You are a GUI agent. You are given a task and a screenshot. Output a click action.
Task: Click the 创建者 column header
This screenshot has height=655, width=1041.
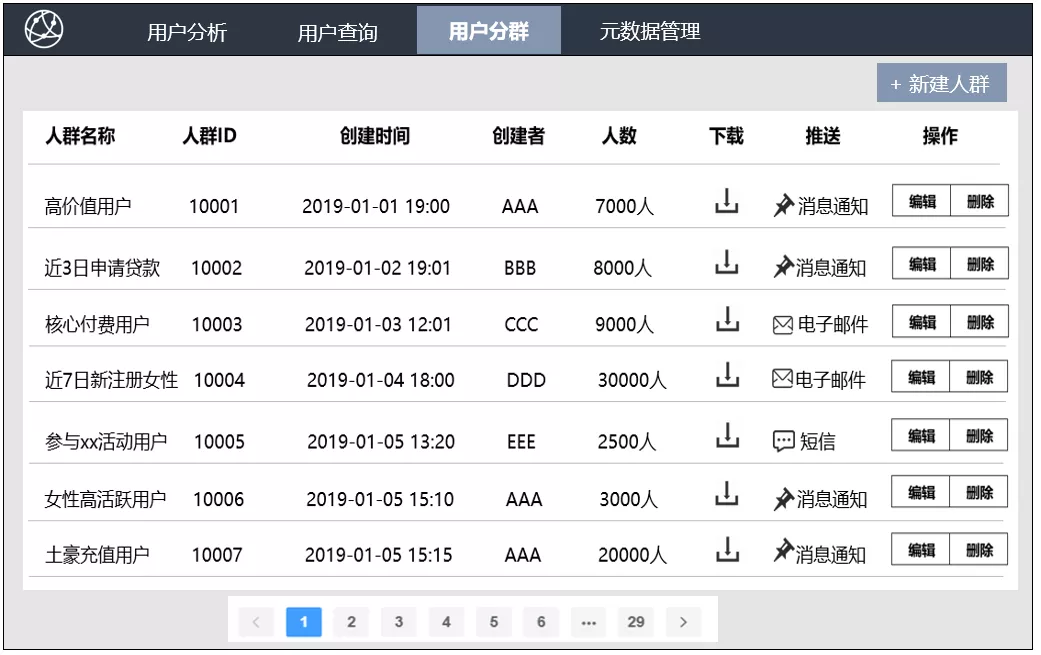tap(519, 135)
